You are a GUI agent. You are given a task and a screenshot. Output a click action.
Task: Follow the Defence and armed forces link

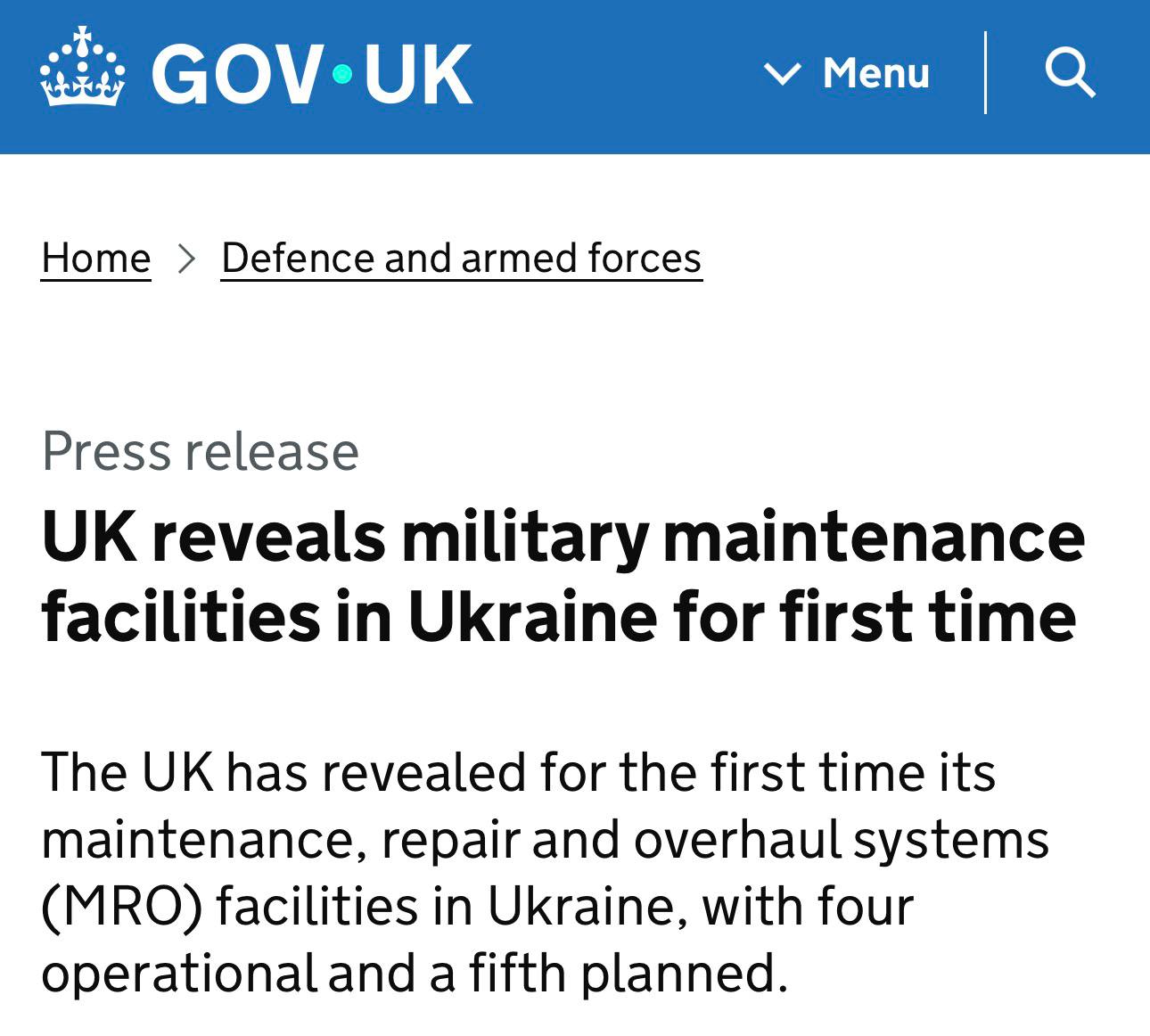click(461, 258)
